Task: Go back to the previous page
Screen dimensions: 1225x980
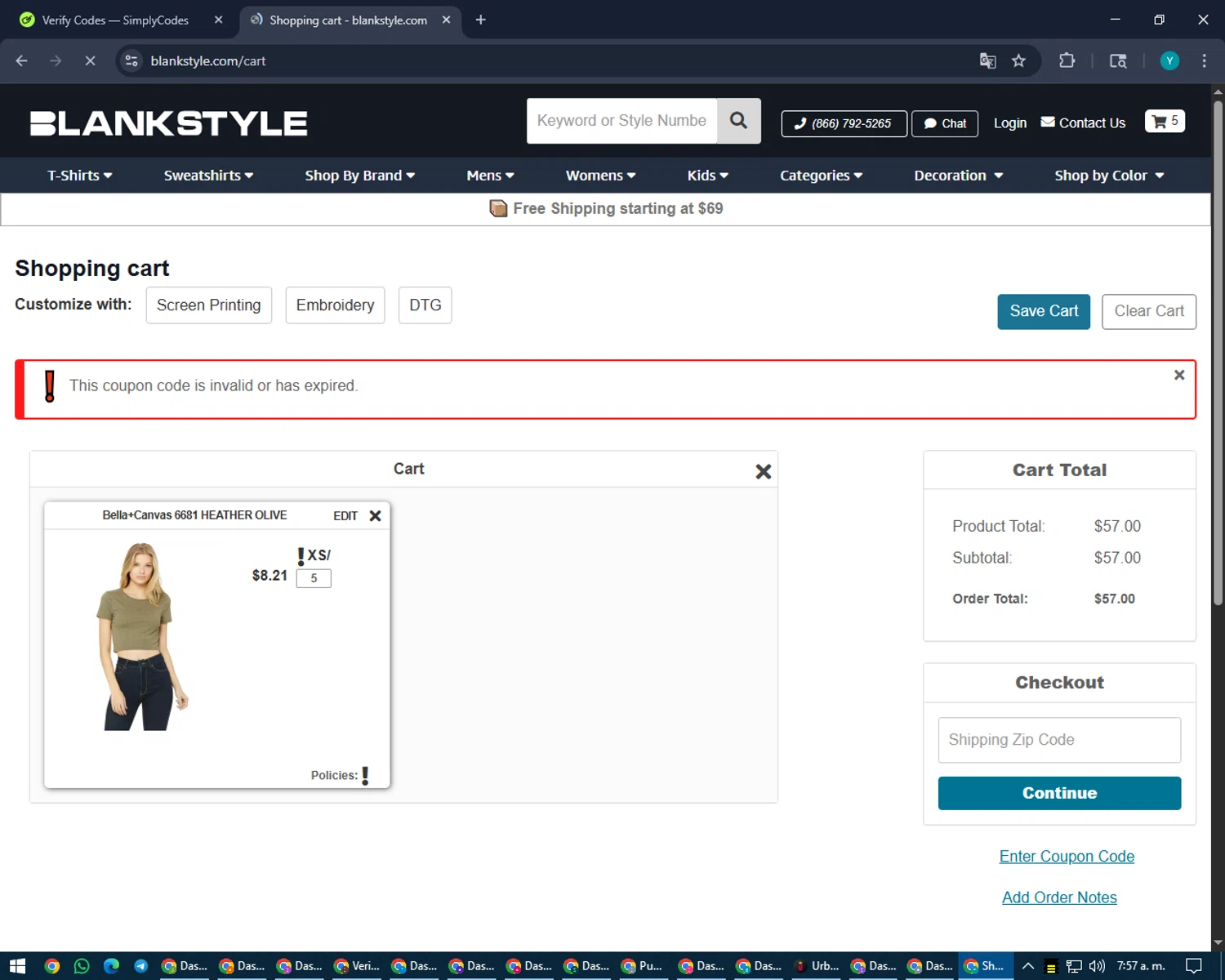Action: [22, 60]
